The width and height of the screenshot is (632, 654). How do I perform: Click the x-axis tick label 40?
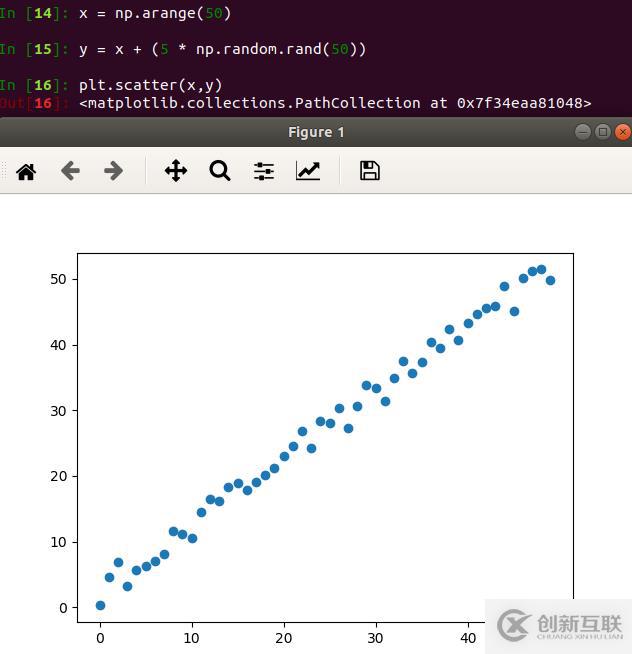coord(468,638)
